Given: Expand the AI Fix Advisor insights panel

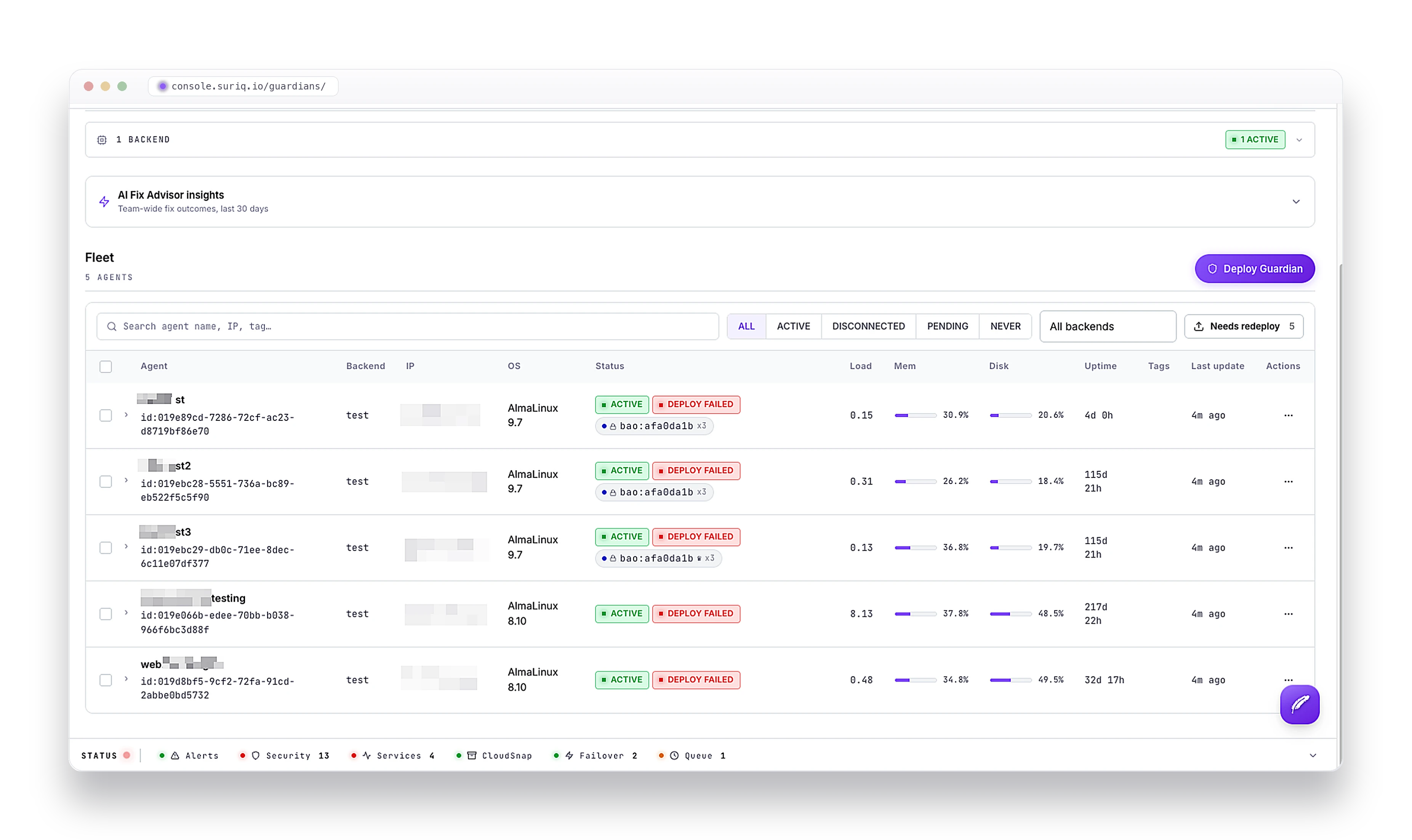Looking at the screenshot, I should click(x=1295, y=201).
